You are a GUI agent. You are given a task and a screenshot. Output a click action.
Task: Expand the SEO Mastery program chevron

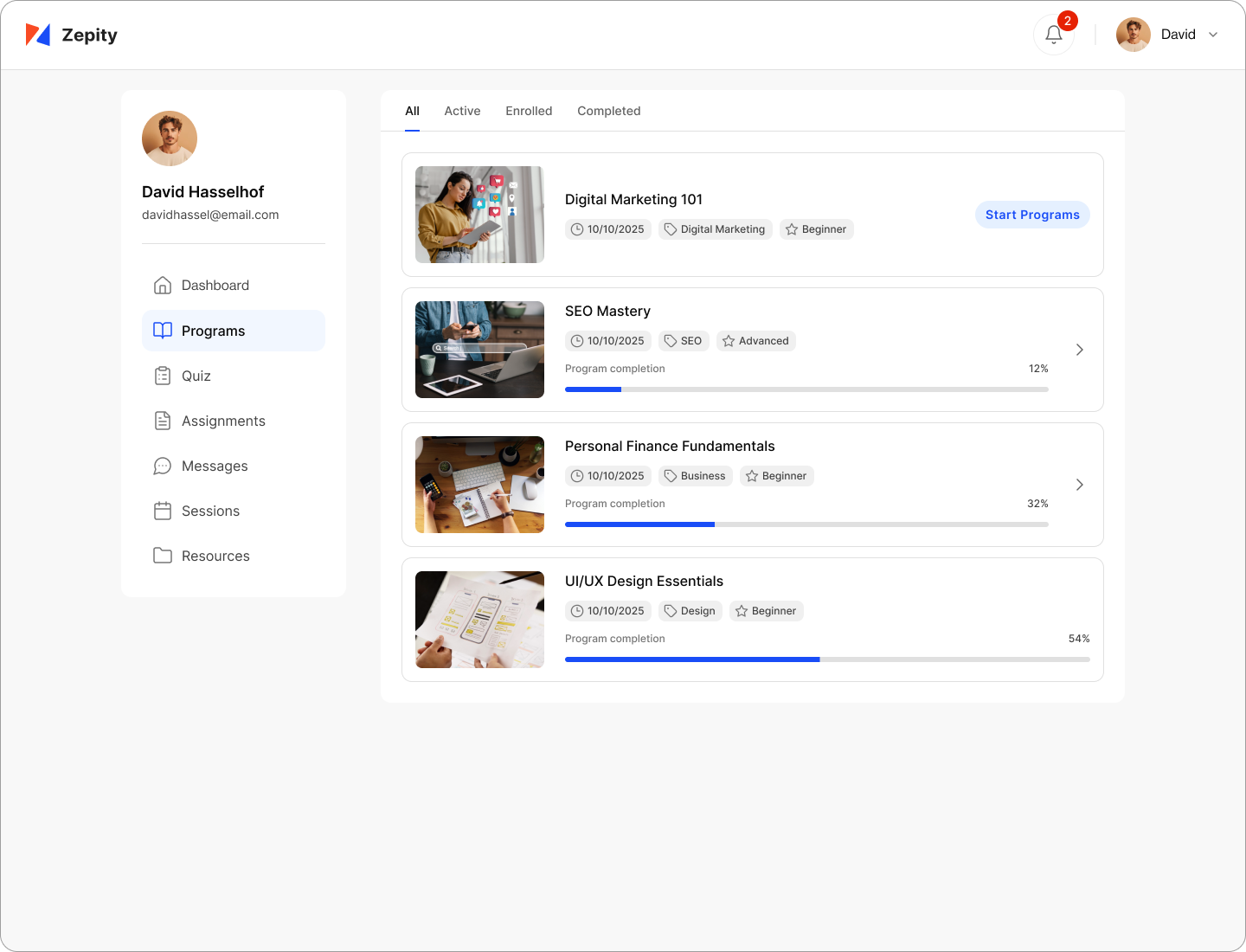click(1079, 350)
